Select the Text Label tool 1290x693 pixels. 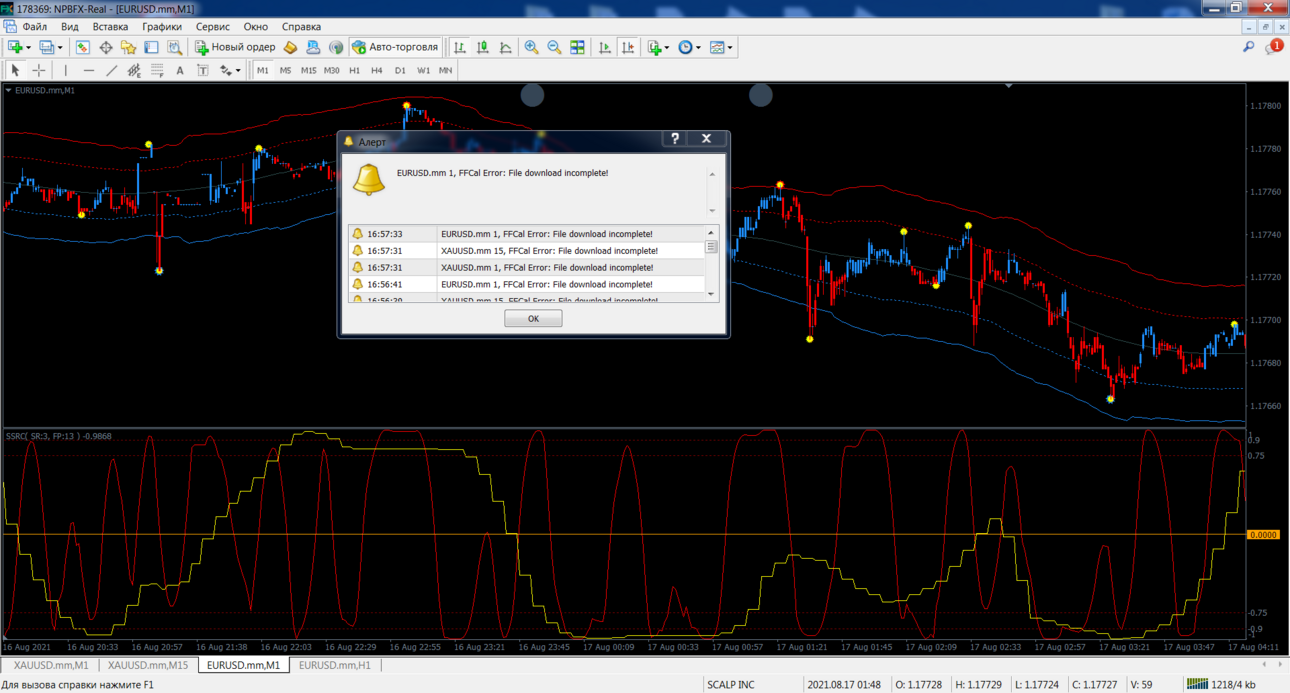click(x=203, y=70)
